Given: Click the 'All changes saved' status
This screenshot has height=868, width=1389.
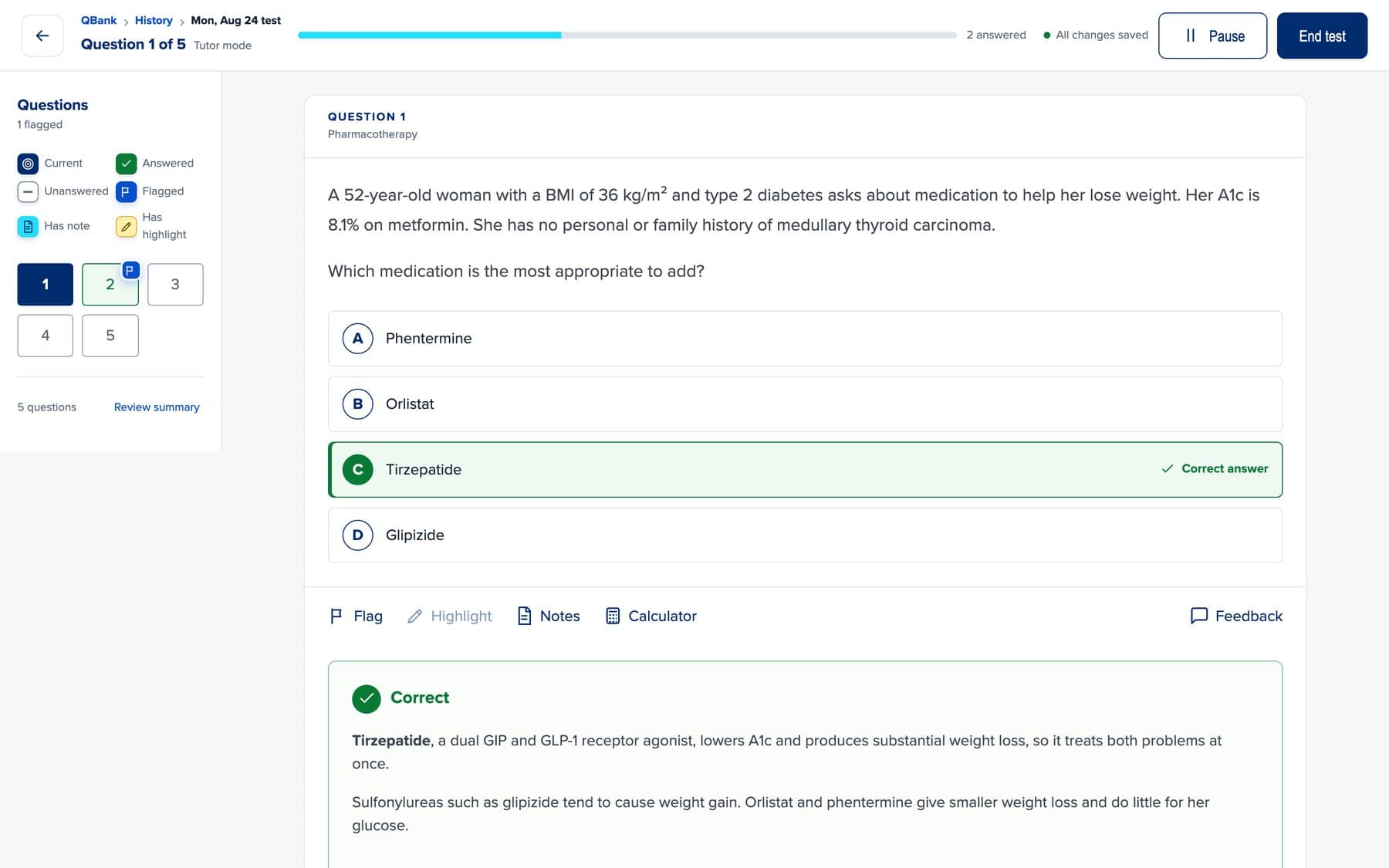Looking at the screenshot, I should 1096,35.
